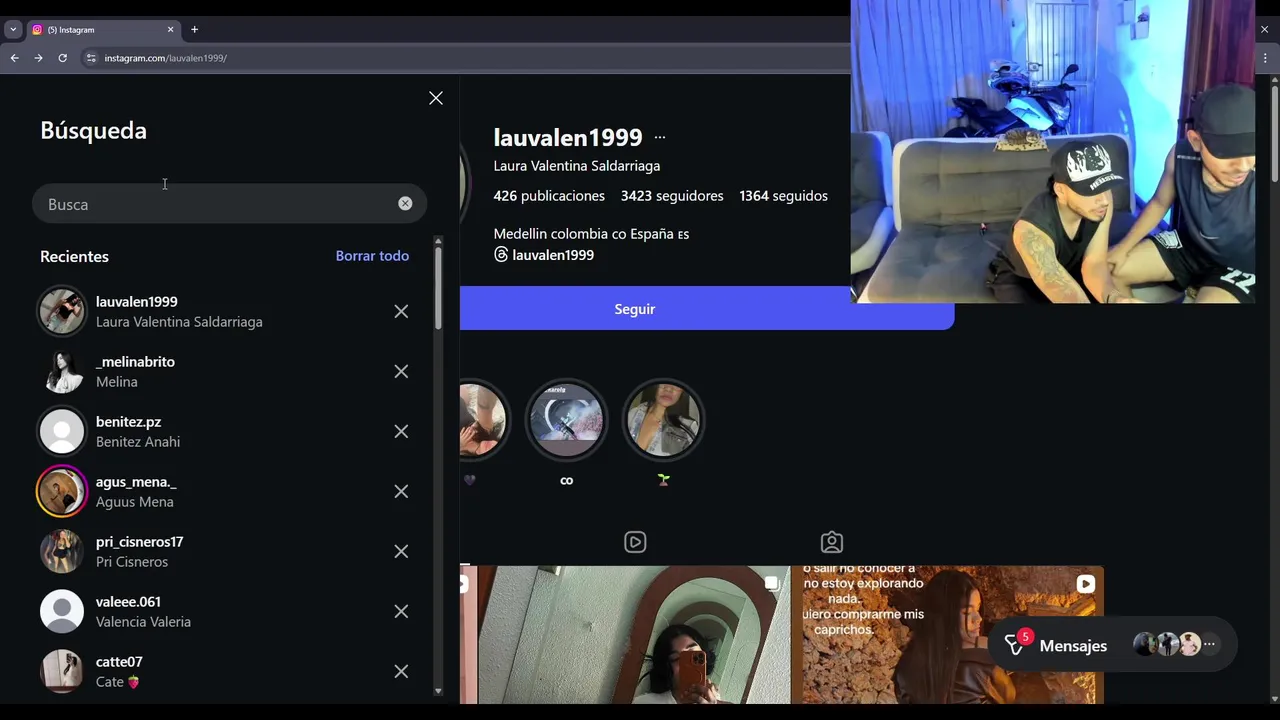The image size is (1280, 720).
Task: Remove pri_cisneros17 from recent searches
Action: coord(401,552)
